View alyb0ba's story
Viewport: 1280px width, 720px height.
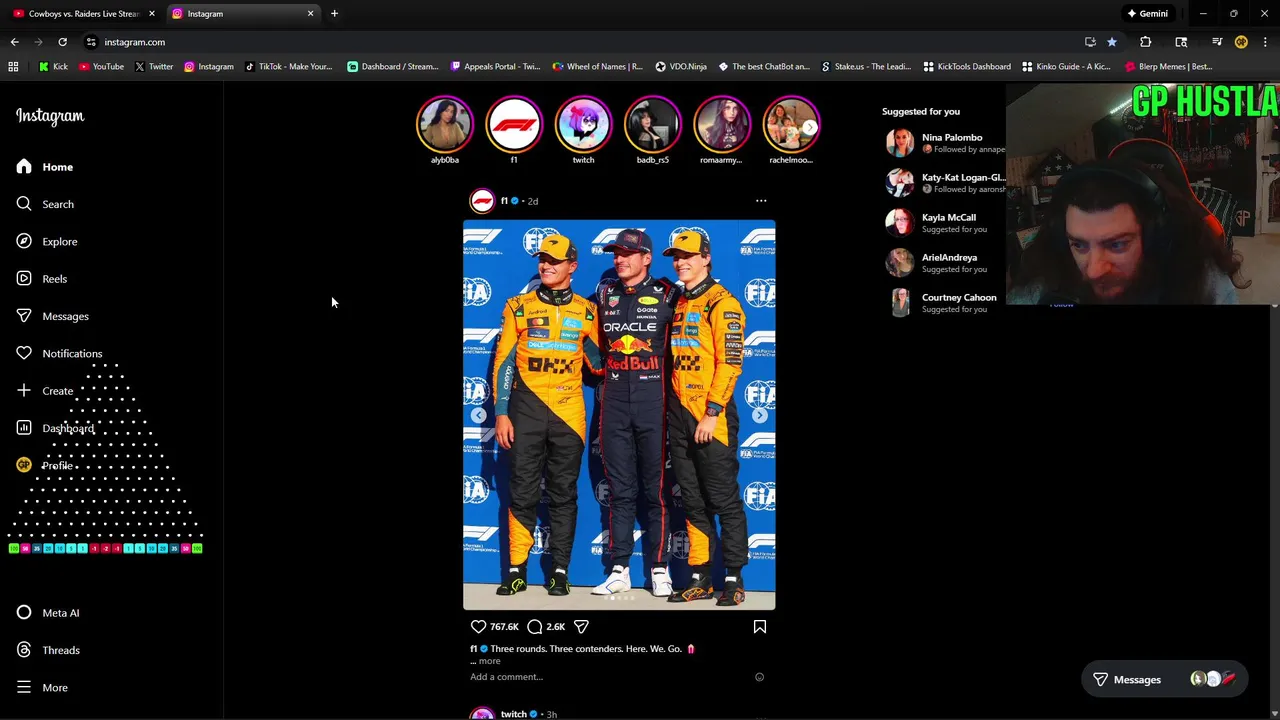[x=445, y=124]
